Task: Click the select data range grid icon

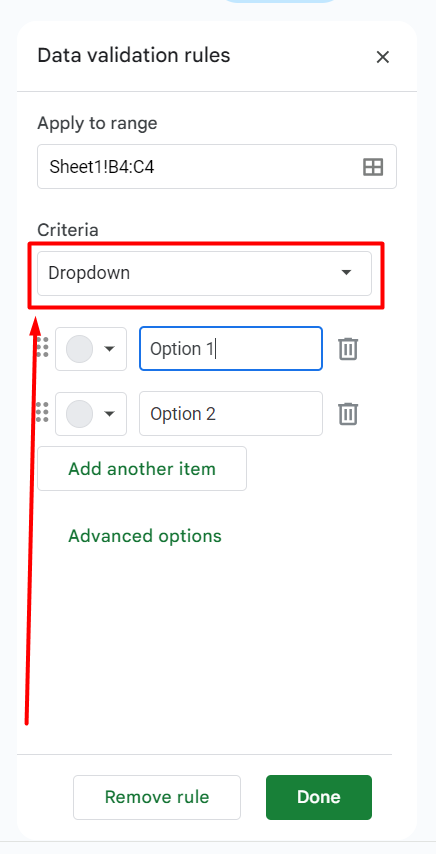Action: coord(373,167)
